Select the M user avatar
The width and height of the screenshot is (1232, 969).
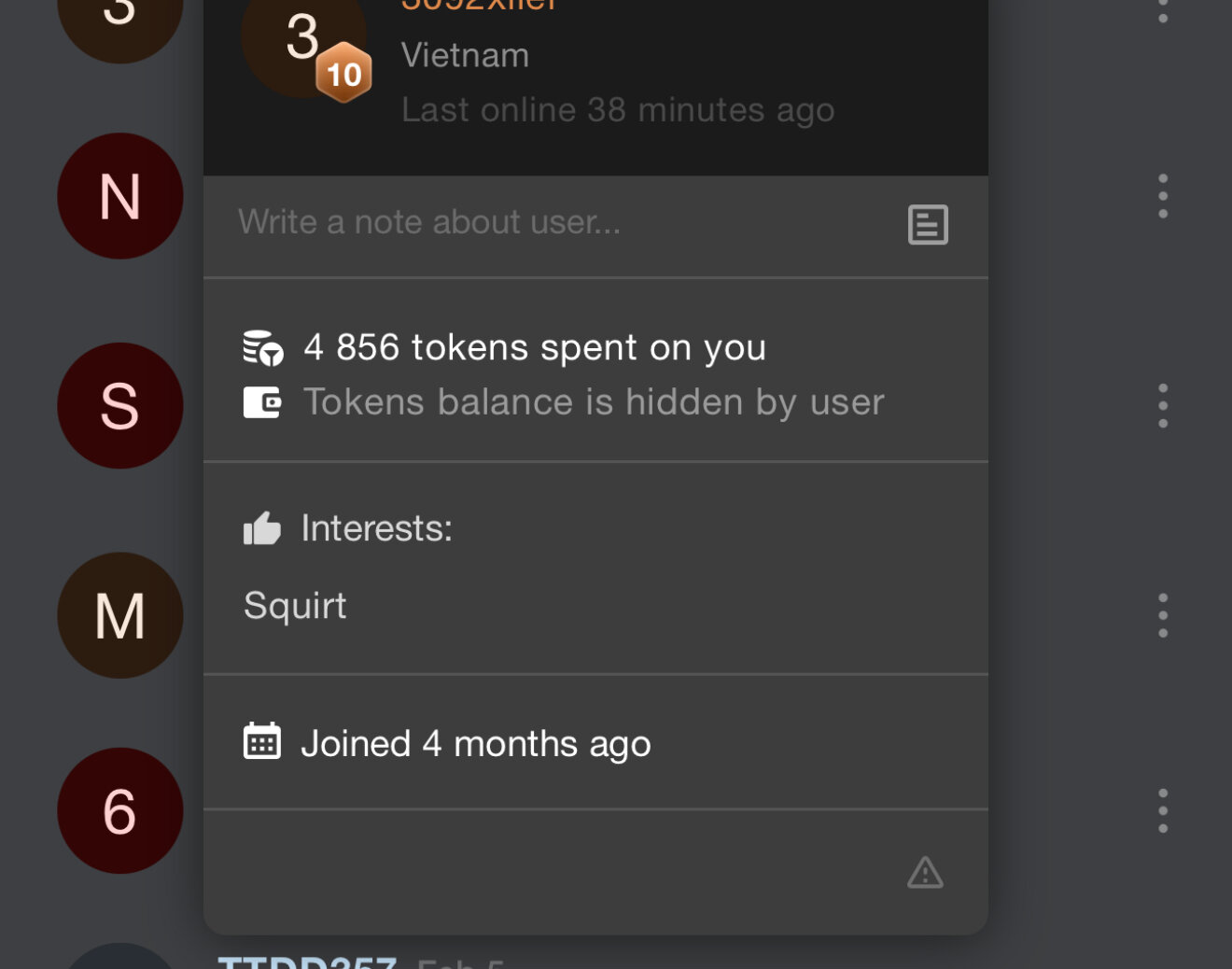(120, 615)
